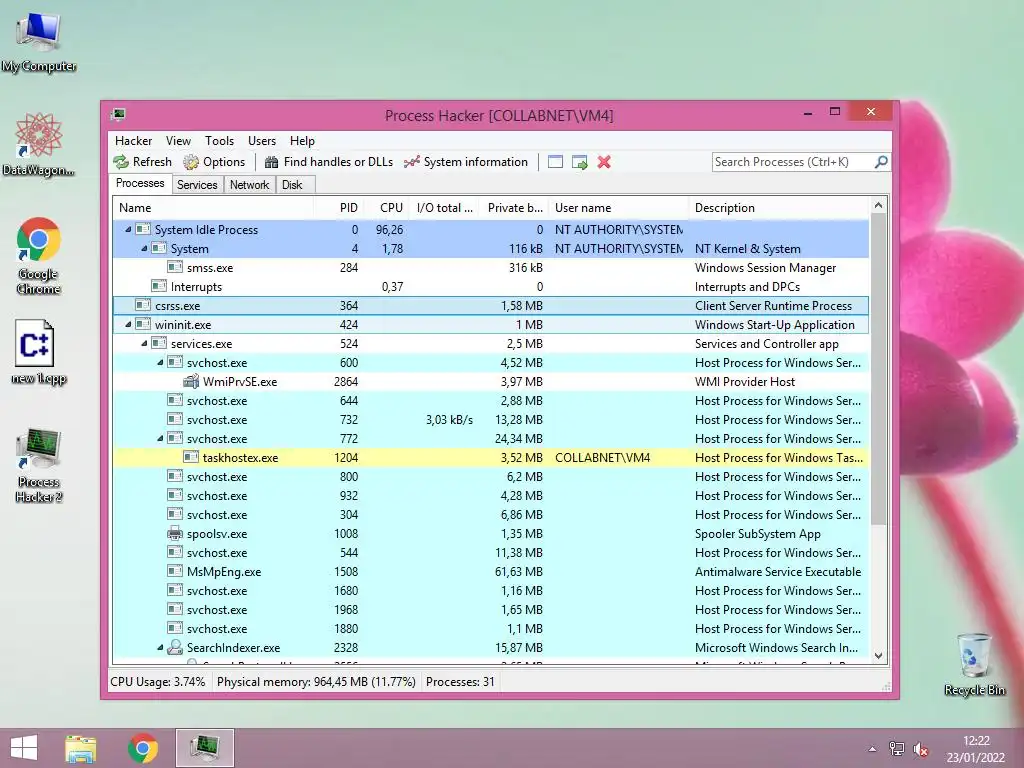Click the muted volume tray icon
The width and height of the screenshot is (1024, 768).
921,749
